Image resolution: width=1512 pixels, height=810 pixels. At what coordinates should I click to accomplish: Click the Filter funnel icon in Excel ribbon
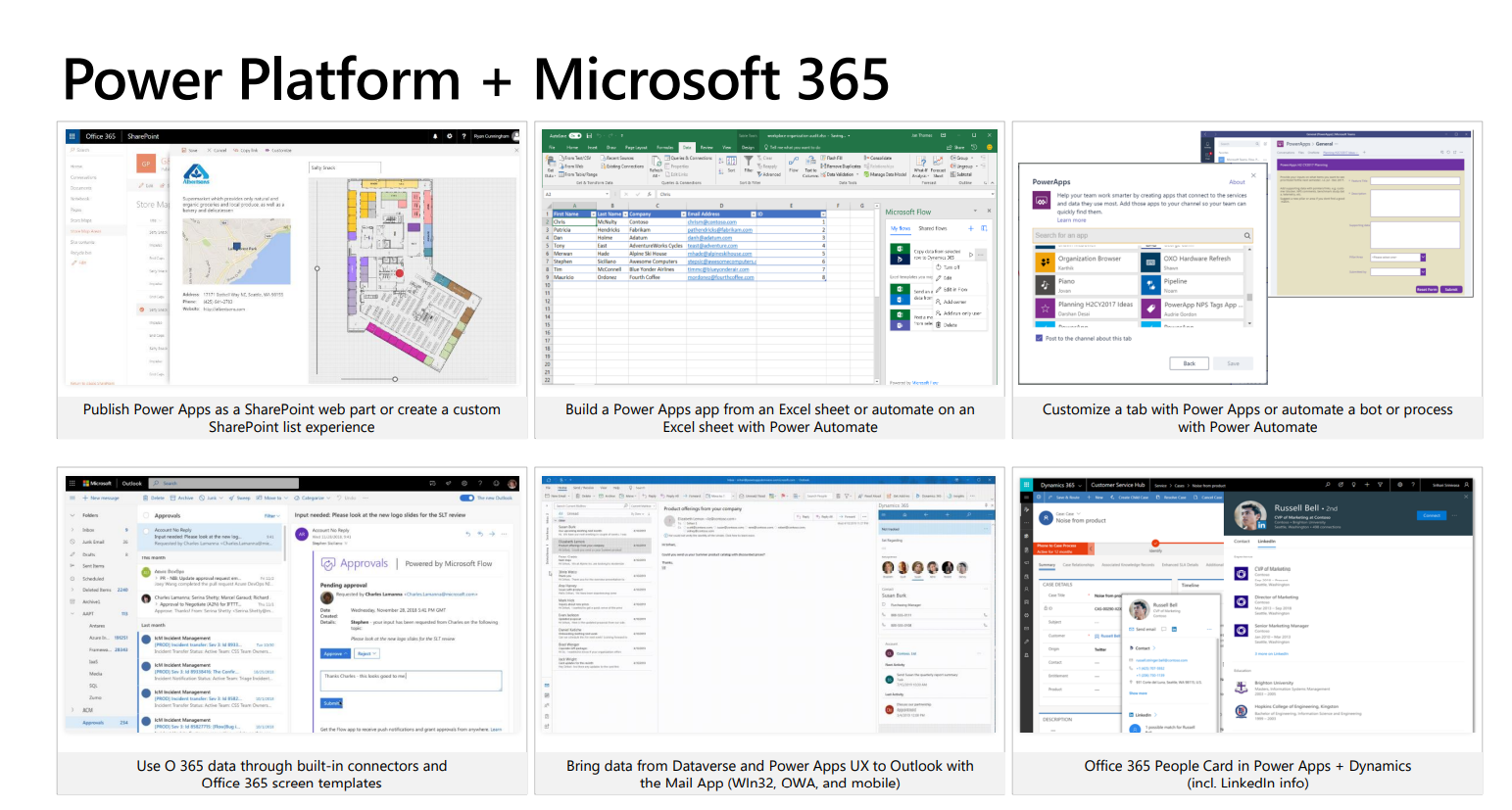[750, 162]
